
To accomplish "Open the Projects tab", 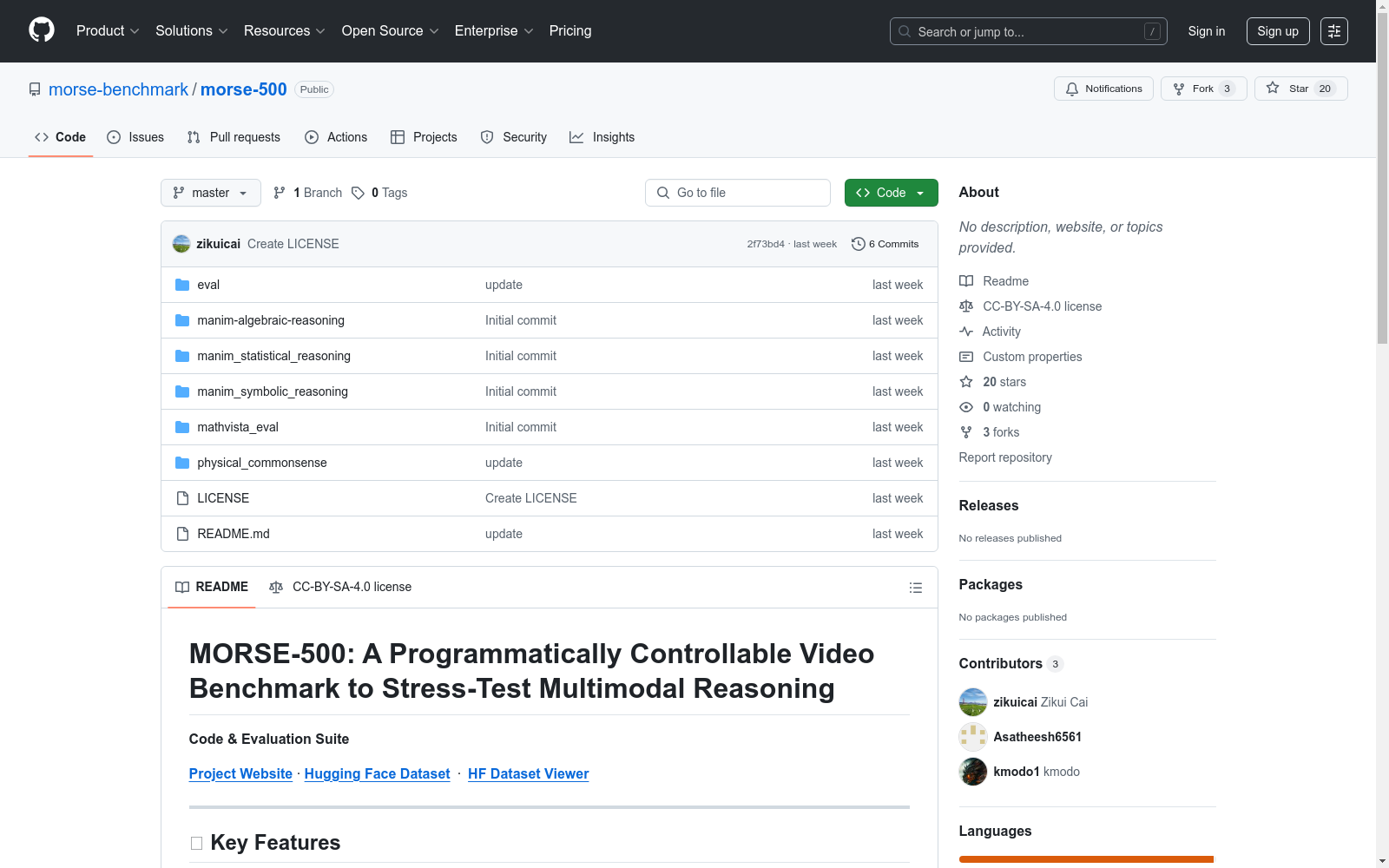I will 424,137.
